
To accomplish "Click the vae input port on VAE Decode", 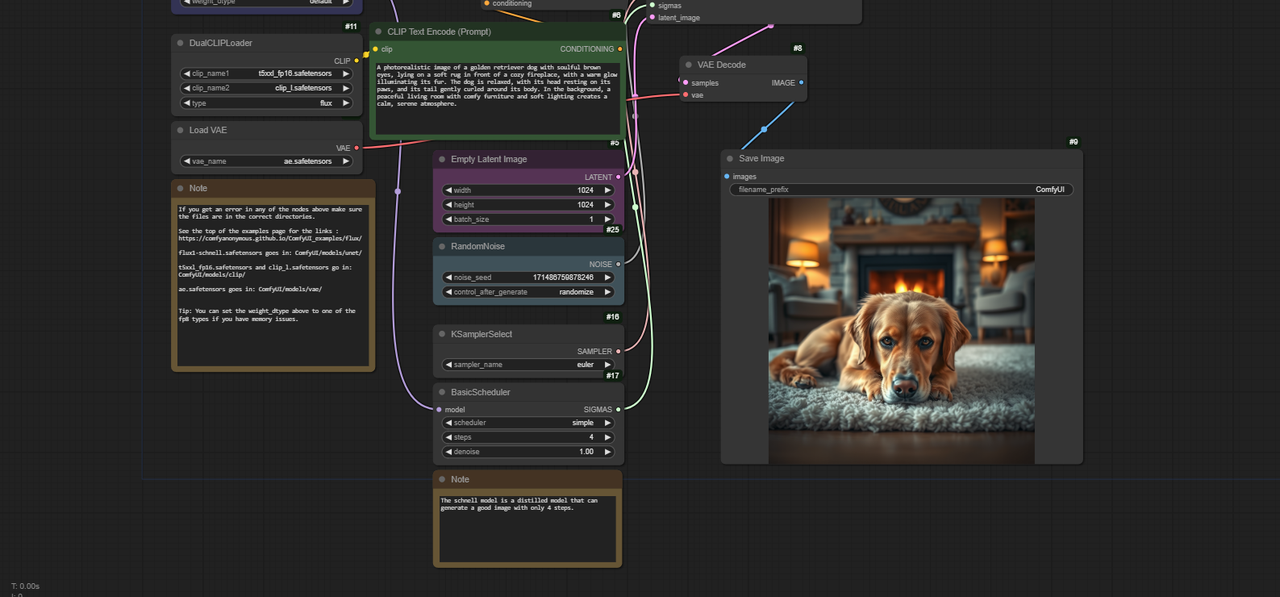I will pos(685,95).
